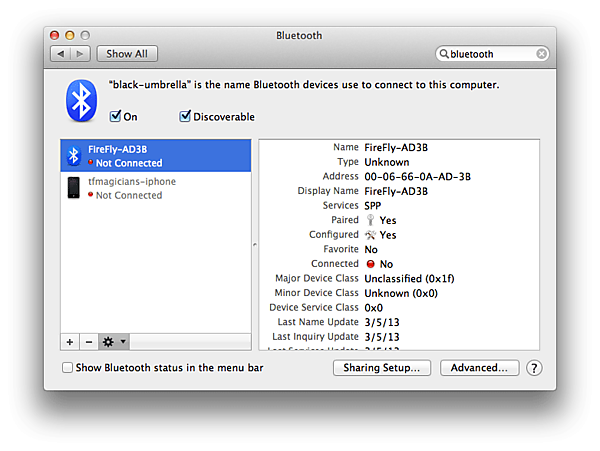The image size is (600, 451).
Task: Click the tfmagicians-iphone phone icon
Action: [x=73, y=188]
